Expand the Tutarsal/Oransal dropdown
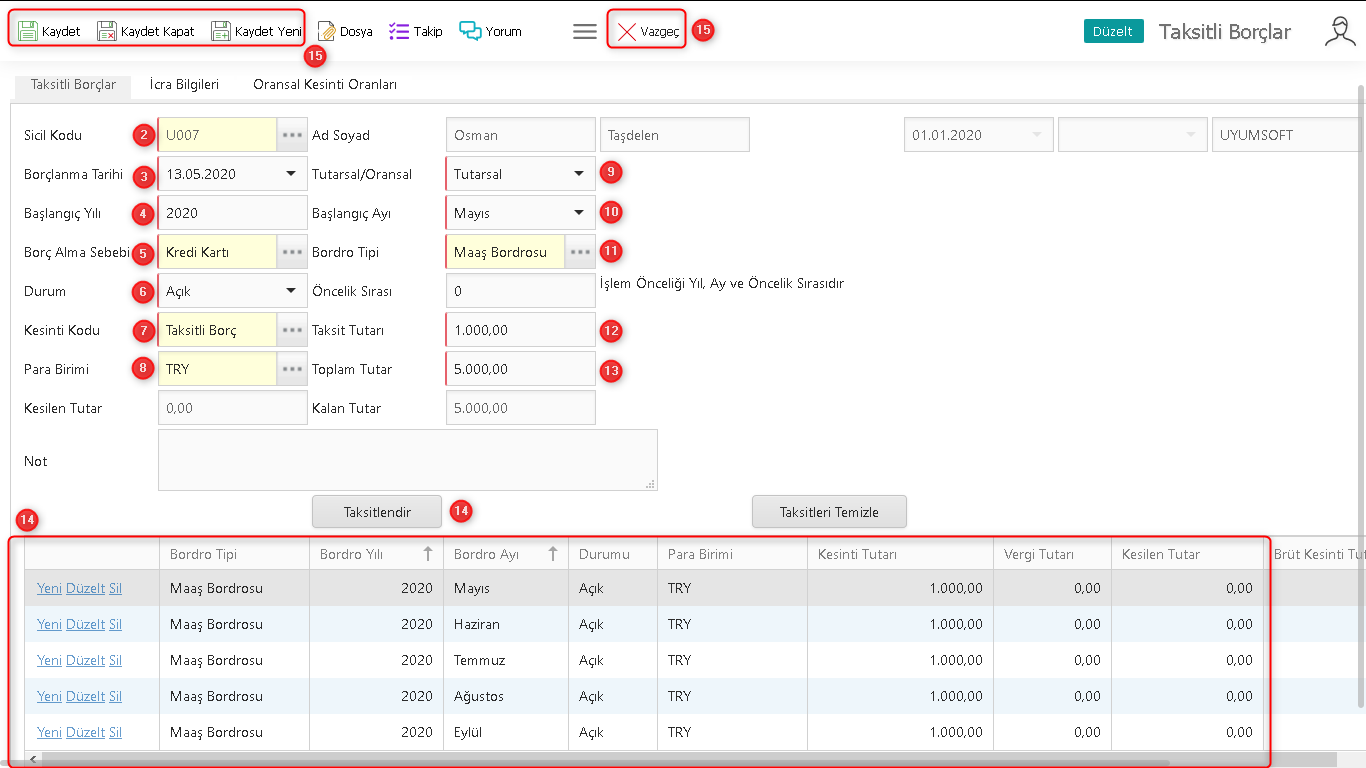This screenshot has height=768, width=1366. [578, 174]
